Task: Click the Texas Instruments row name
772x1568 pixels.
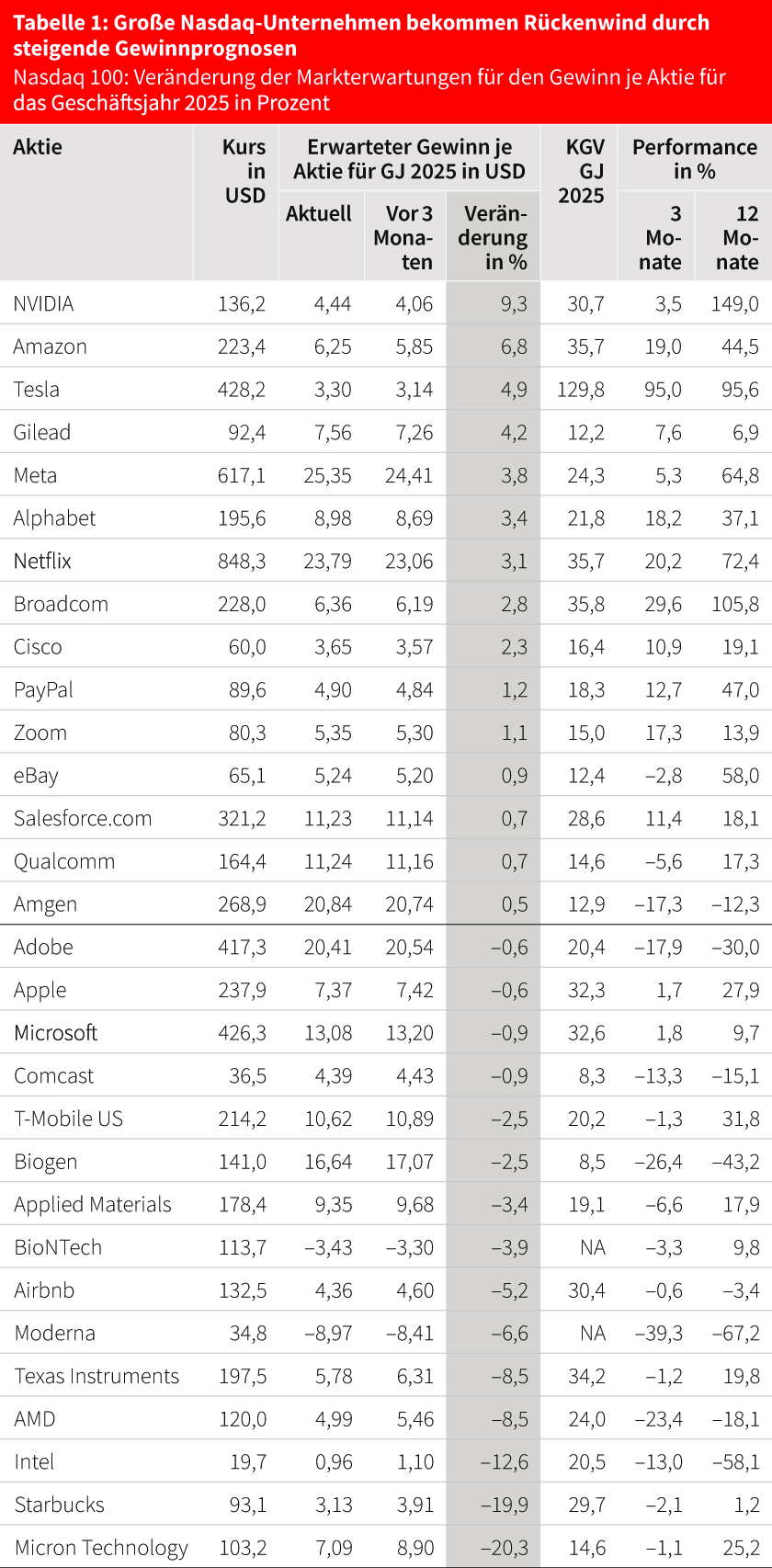Action: click(x=96, y=1376)
